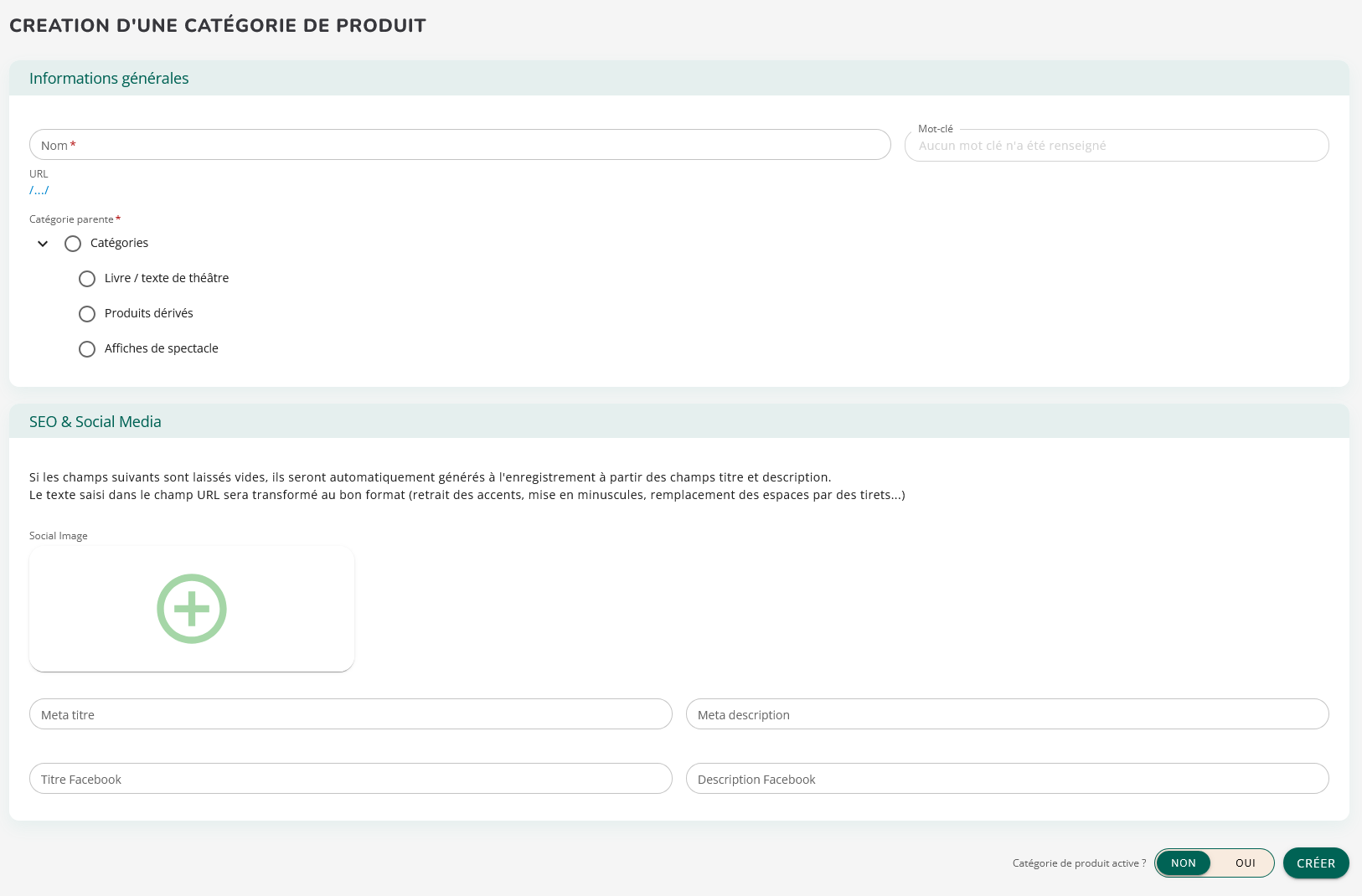The image size is (1362, 896).
Task: Click the SEO & Social Media section header
Action: click(x=95, y=422)
